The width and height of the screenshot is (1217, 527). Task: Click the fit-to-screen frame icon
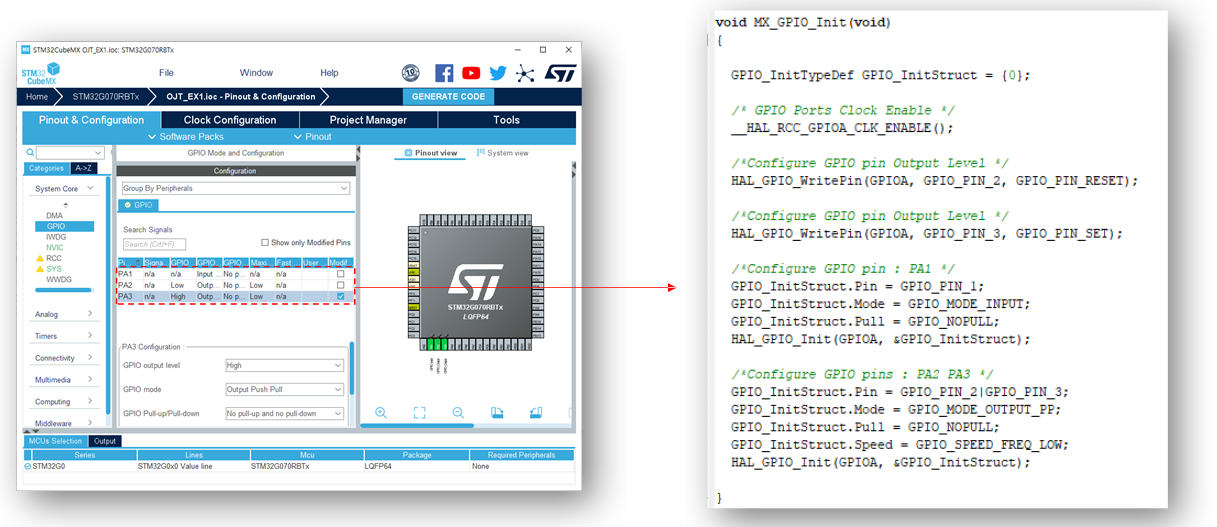419,413
